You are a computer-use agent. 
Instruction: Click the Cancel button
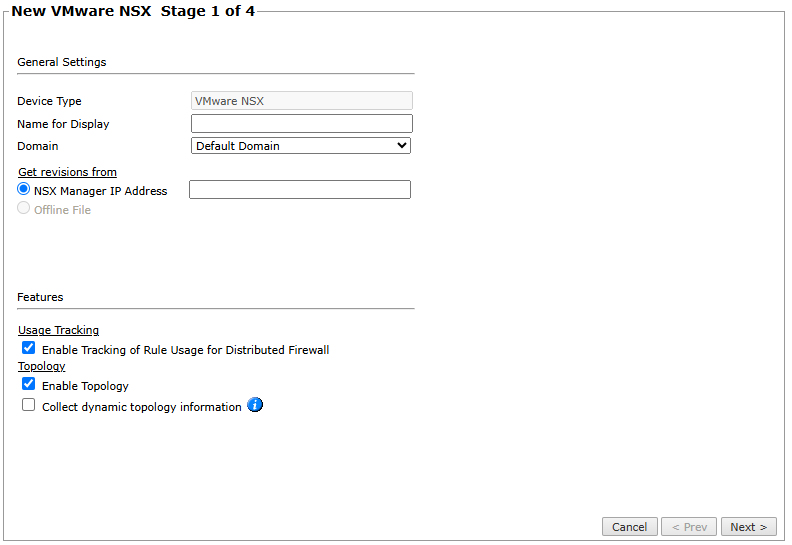coord(629,527)
